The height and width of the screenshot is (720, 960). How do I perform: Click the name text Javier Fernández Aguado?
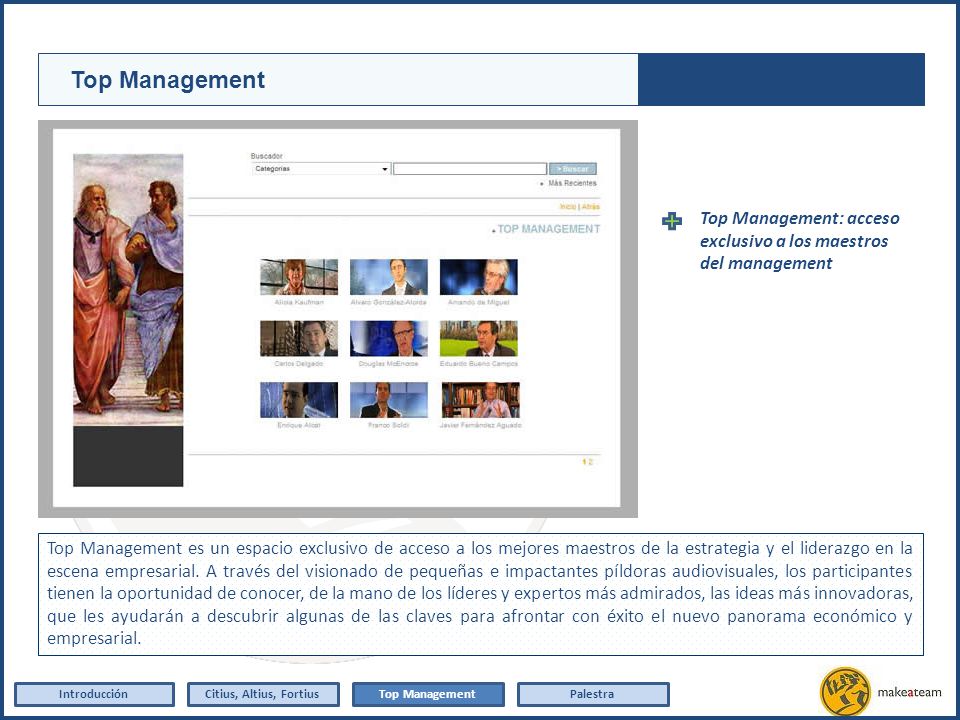tap(481, 425)
